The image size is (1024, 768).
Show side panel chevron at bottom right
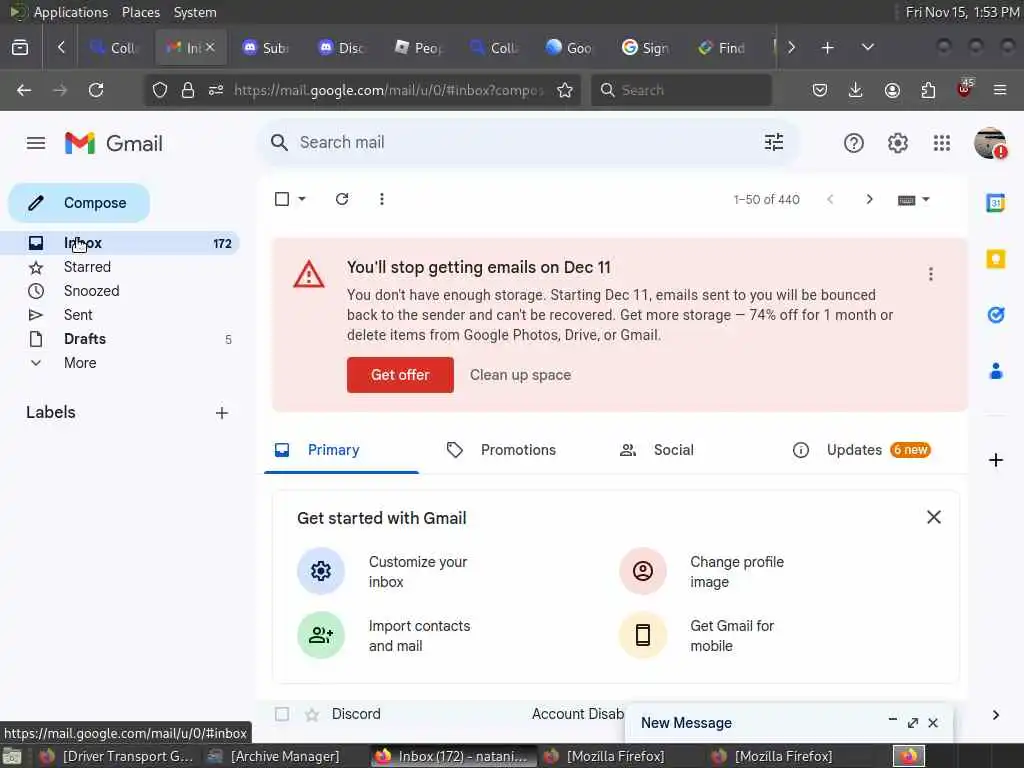pyautogui.click(x=995, y=714)
